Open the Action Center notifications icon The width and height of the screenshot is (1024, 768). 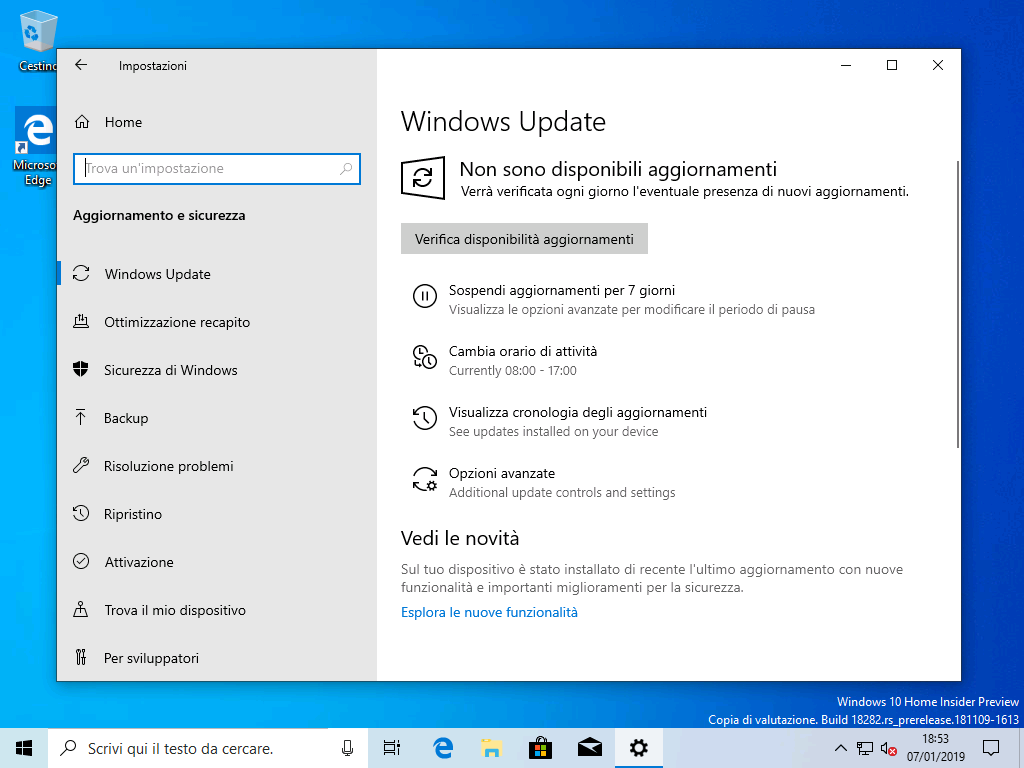point(991,748)
